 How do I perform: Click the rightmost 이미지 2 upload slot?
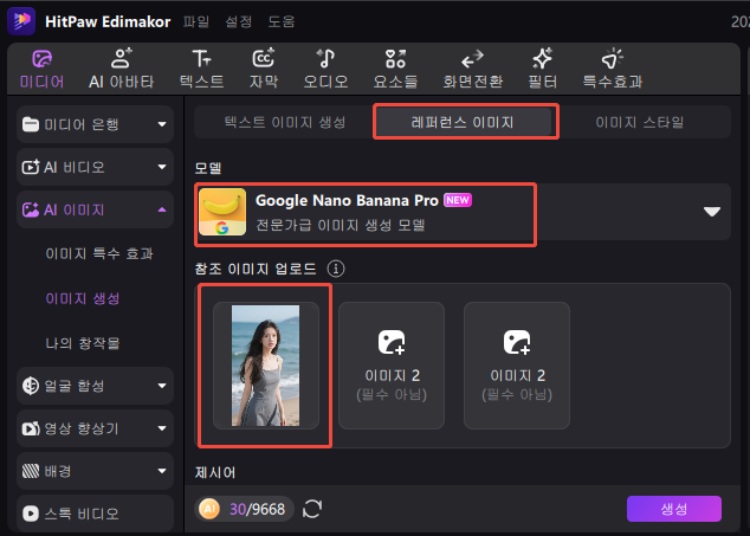click(x=517, y=365)
